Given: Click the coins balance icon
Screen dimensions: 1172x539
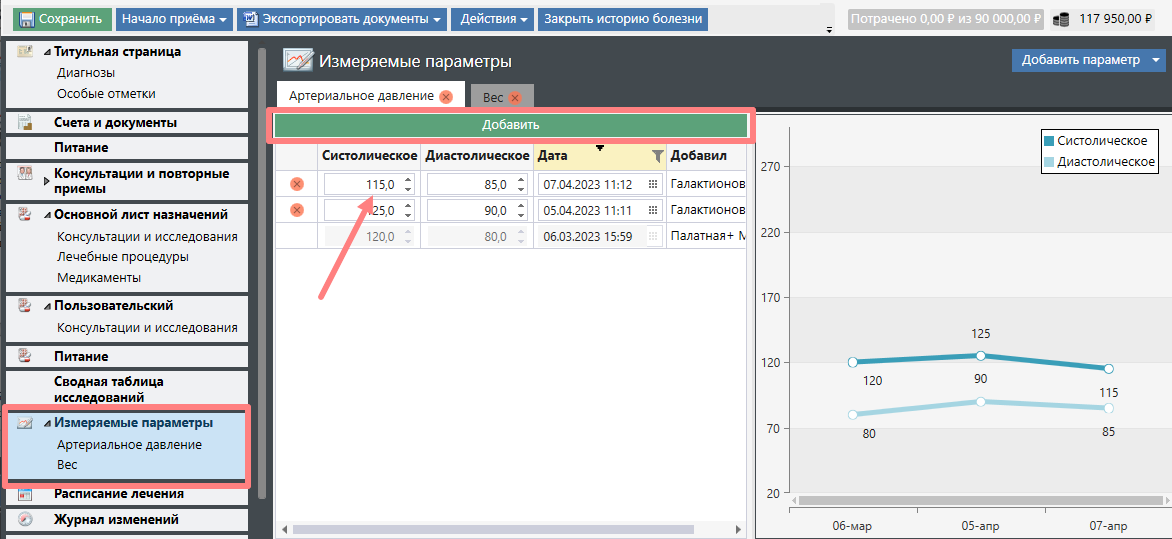Looking at the screenshot, I should pyautogui.click(x=1061, y=19).
